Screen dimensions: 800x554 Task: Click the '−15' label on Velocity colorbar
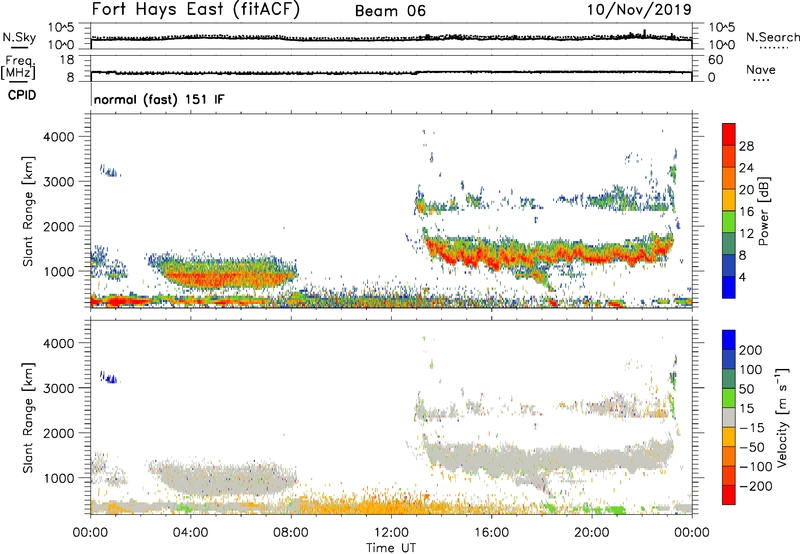coord(751,427)
